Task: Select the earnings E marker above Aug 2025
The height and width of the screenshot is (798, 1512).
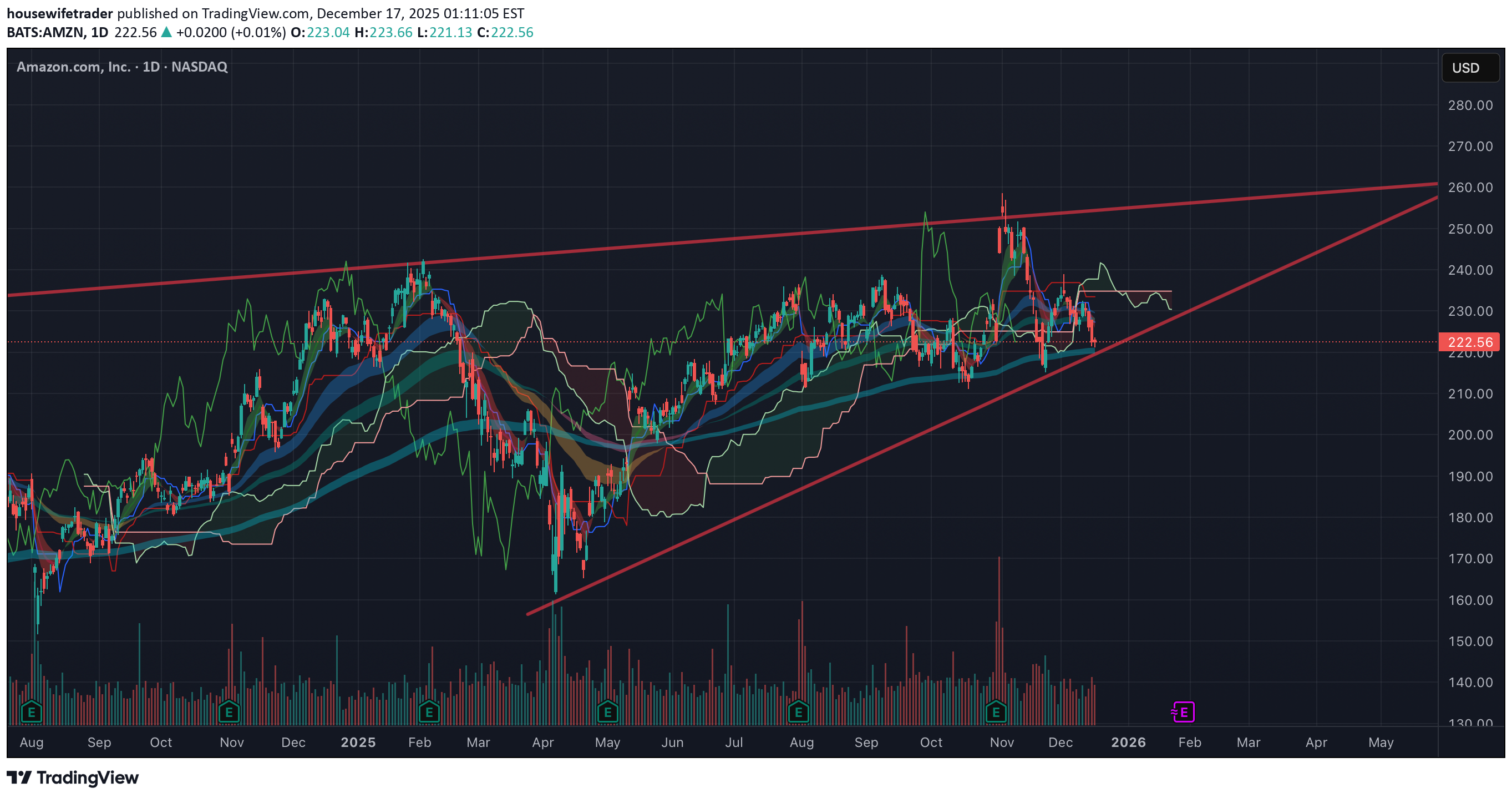Action: 798,713
